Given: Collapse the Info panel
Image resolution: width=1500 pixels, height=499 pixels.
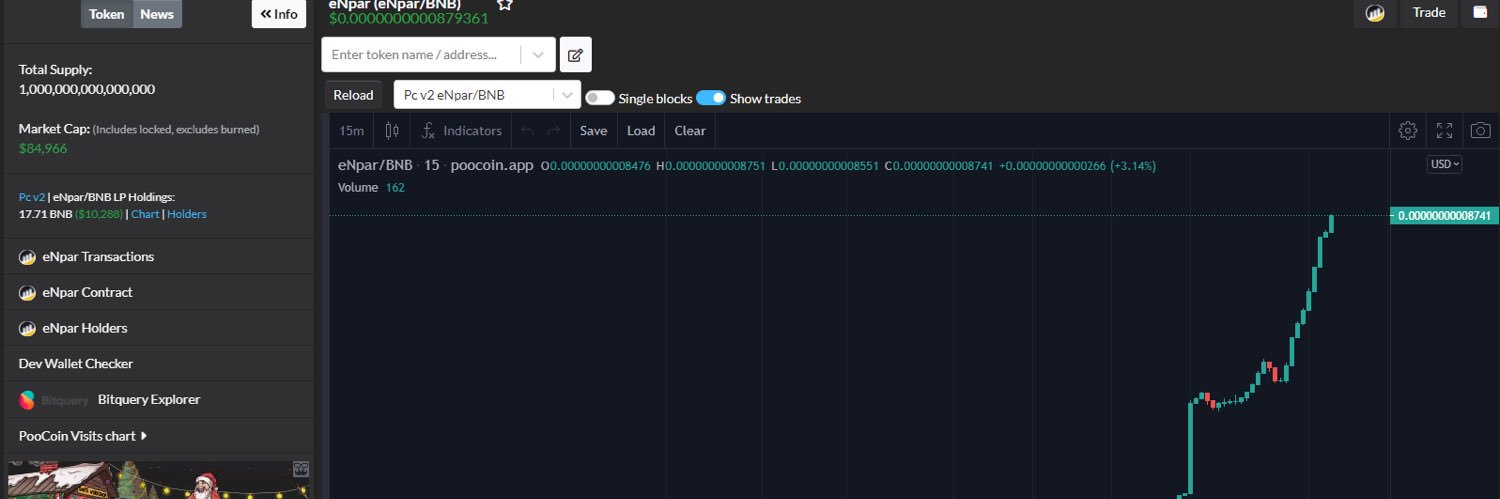Looking at the screenshot, I should click(x=279, y=14).
